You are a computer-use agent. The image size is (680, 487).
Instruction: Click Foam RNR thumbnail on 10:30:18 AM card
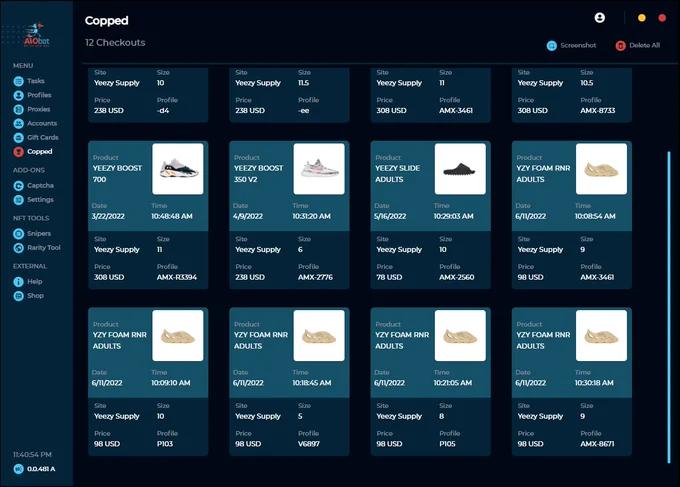click(x=601, y=335)
